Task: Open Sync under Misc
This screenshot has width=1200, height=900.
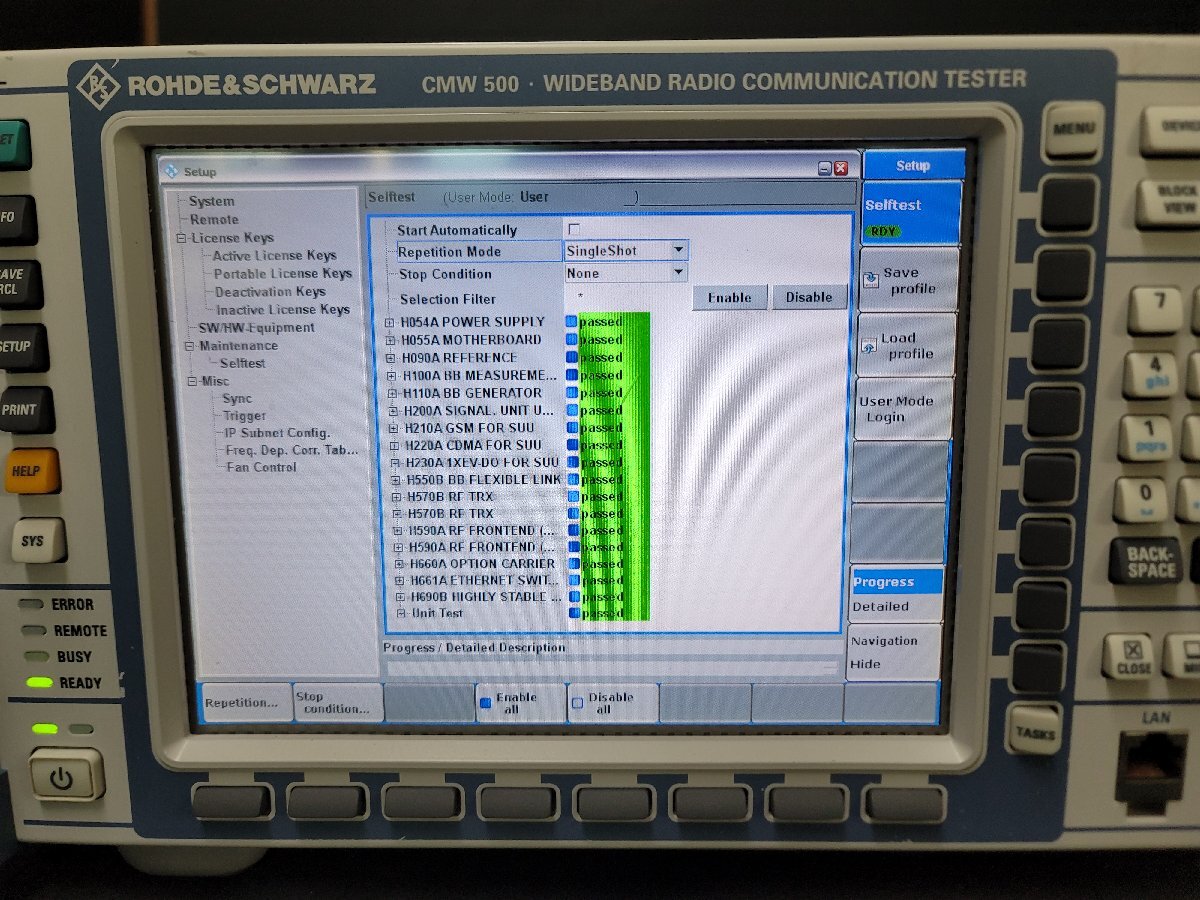Action: tap(237, 398)
